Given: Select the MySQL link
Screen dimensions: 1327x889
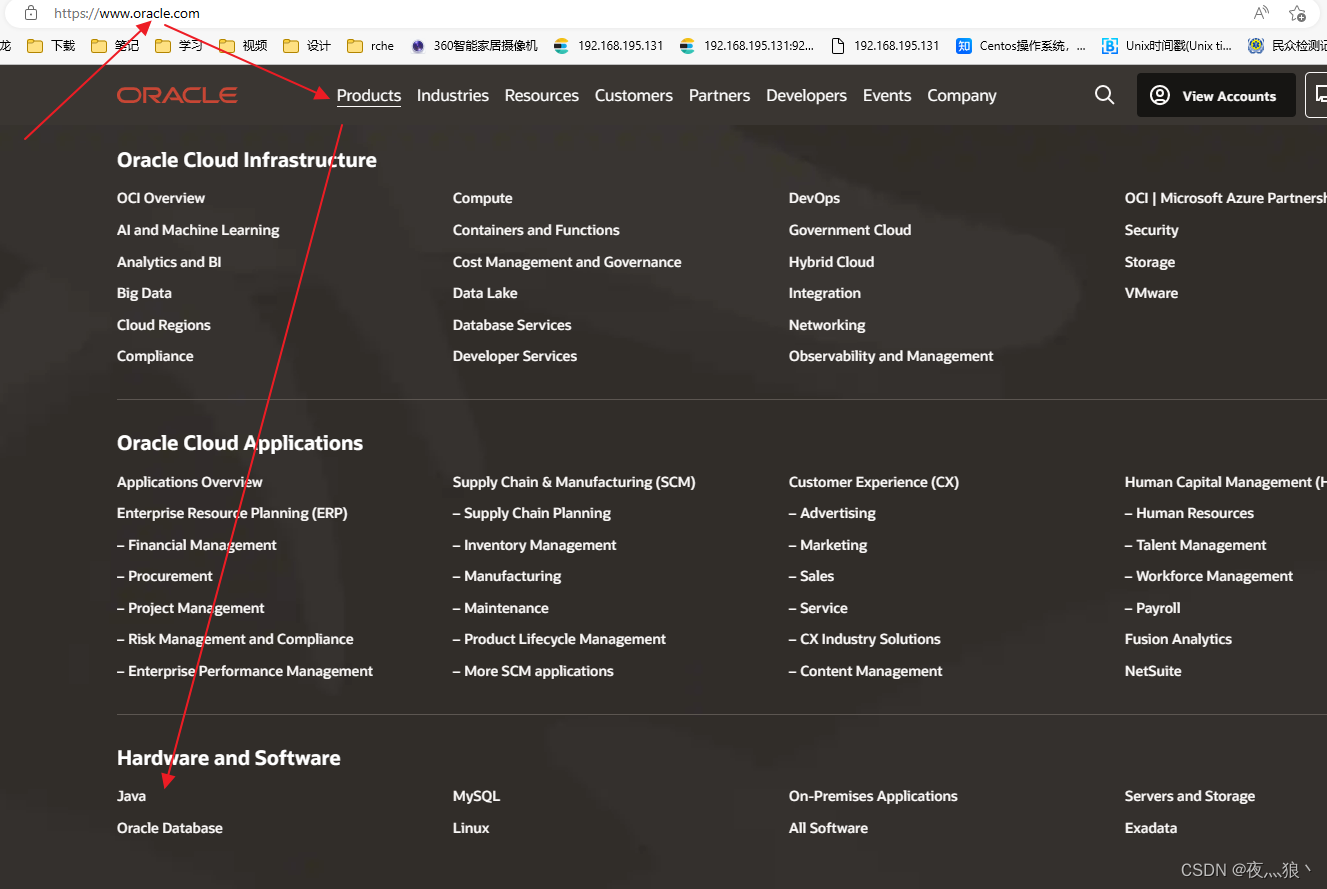Looking at the screenshot, I should pyautogui.click(x=476, y=796).
